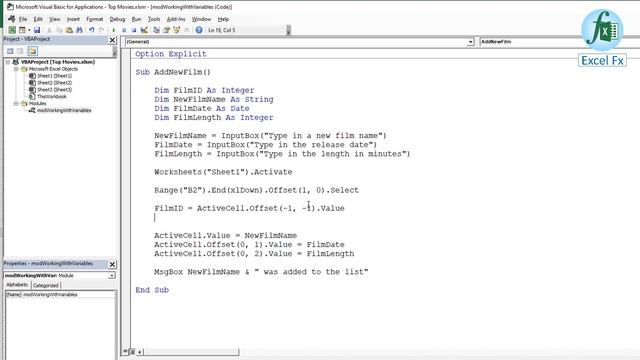Switch to the Categorized properties tab
The width and height of the screenshot is (640, 360).
tap(46, 285)
